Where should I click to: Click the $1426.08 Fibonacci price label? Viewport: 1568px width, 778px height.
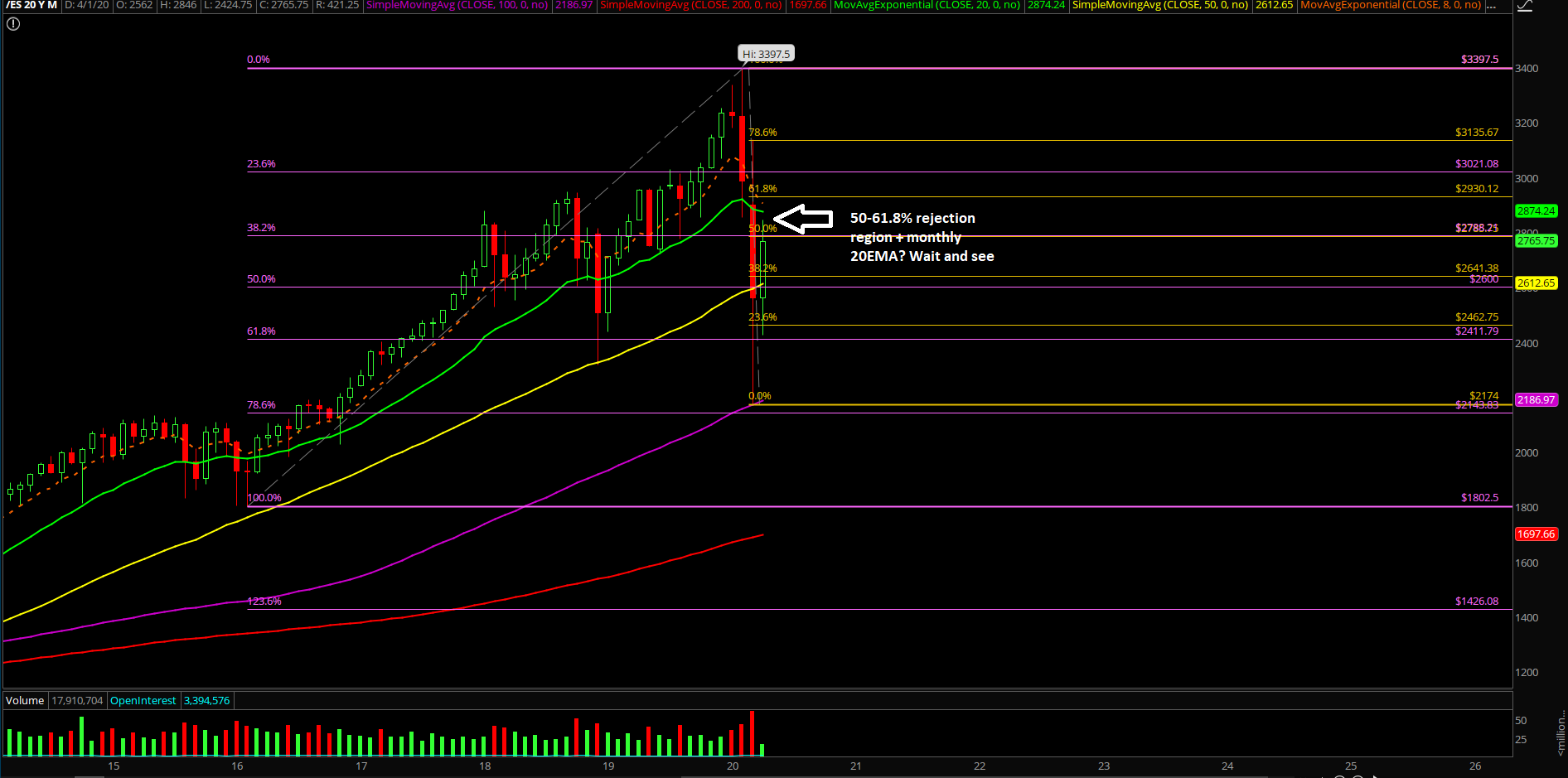tap(1477, 602)
